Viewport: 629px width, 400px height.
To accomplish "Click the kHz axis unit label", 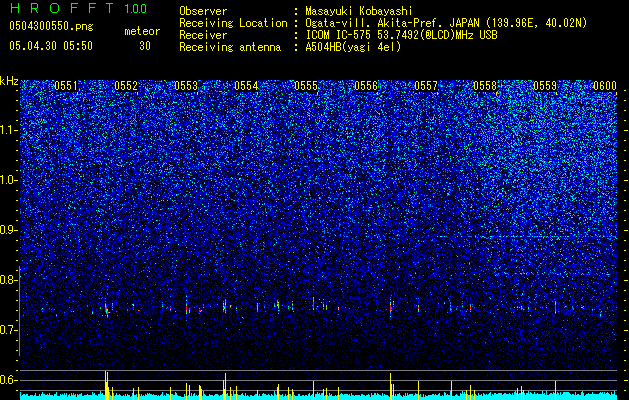I will coord(9,81).
